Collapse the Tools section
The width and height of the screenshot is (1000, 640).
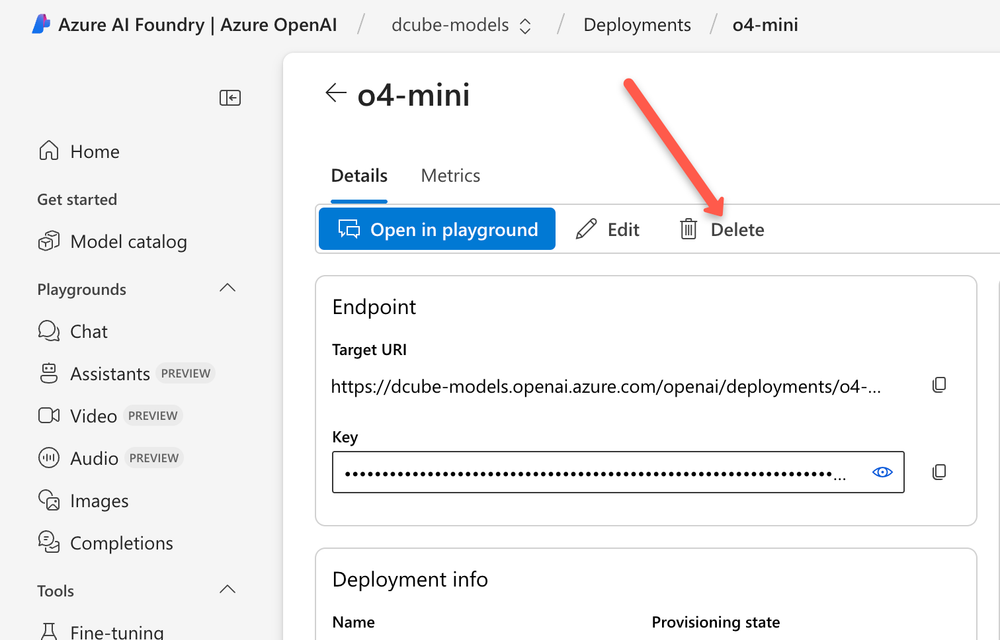click(227, 590)
